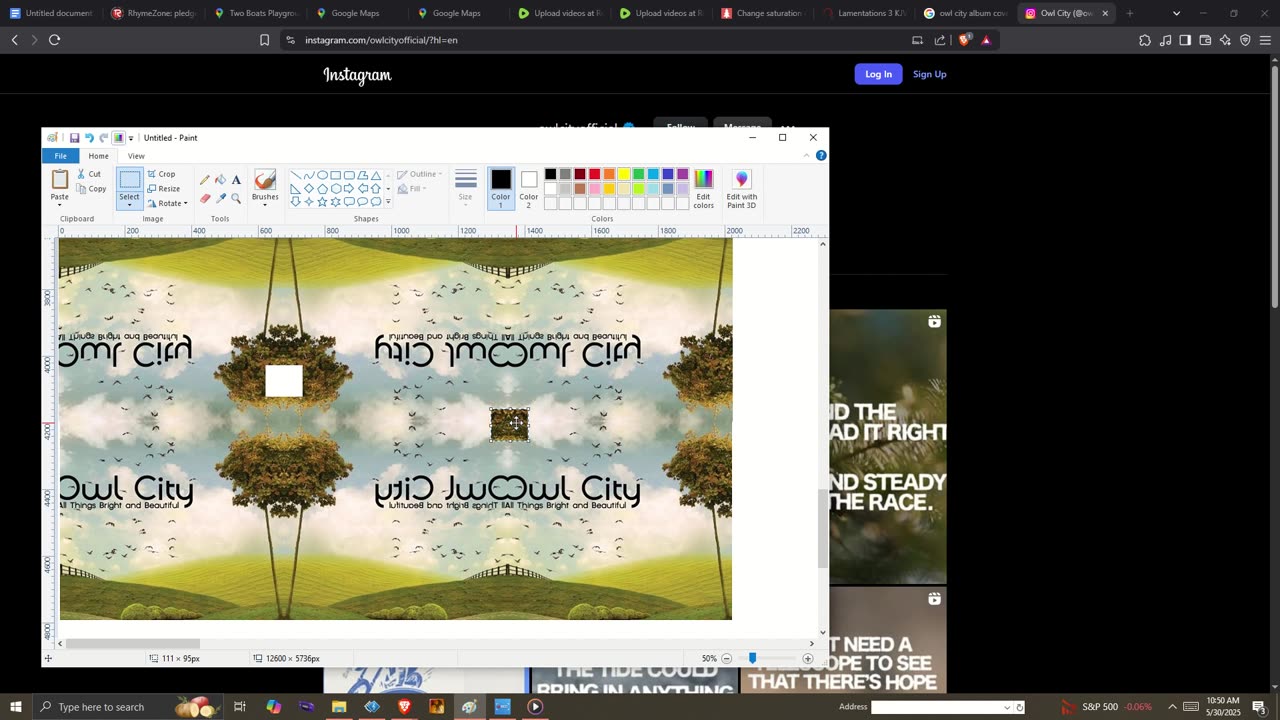Activate the rectangular Select tool
The height and width of the screenshot is (720, 1280).
coord(130,180)
